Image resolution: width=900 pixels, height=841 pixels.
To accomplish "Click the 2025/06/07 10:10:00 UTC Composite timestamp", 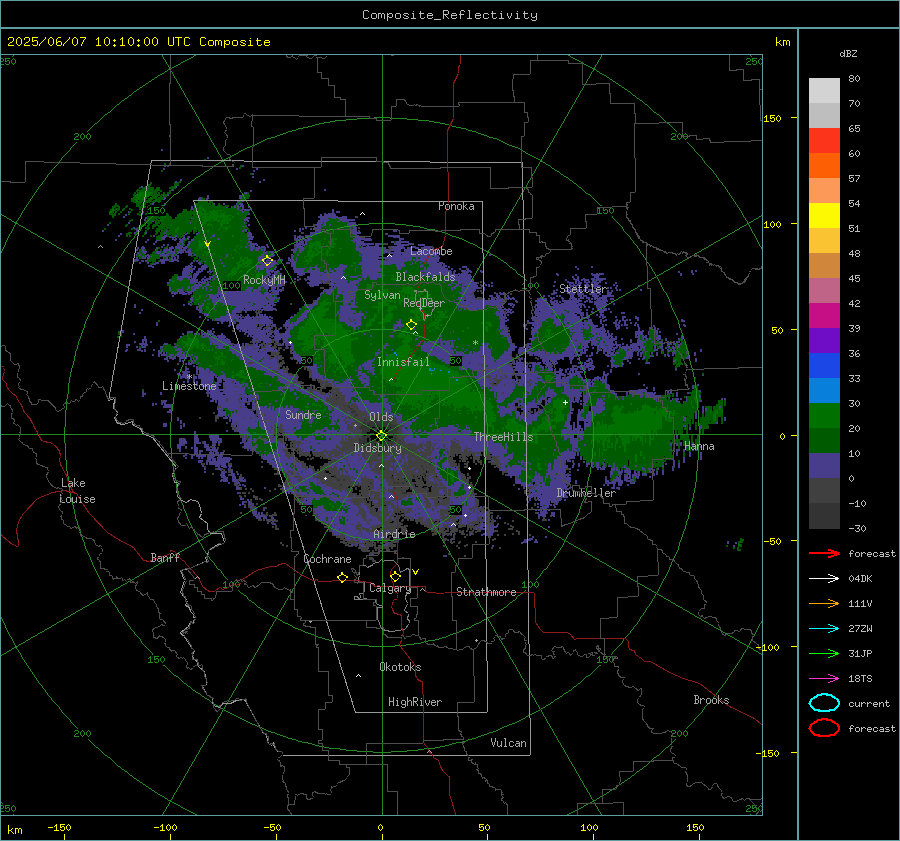I will (x=138, y=42).
